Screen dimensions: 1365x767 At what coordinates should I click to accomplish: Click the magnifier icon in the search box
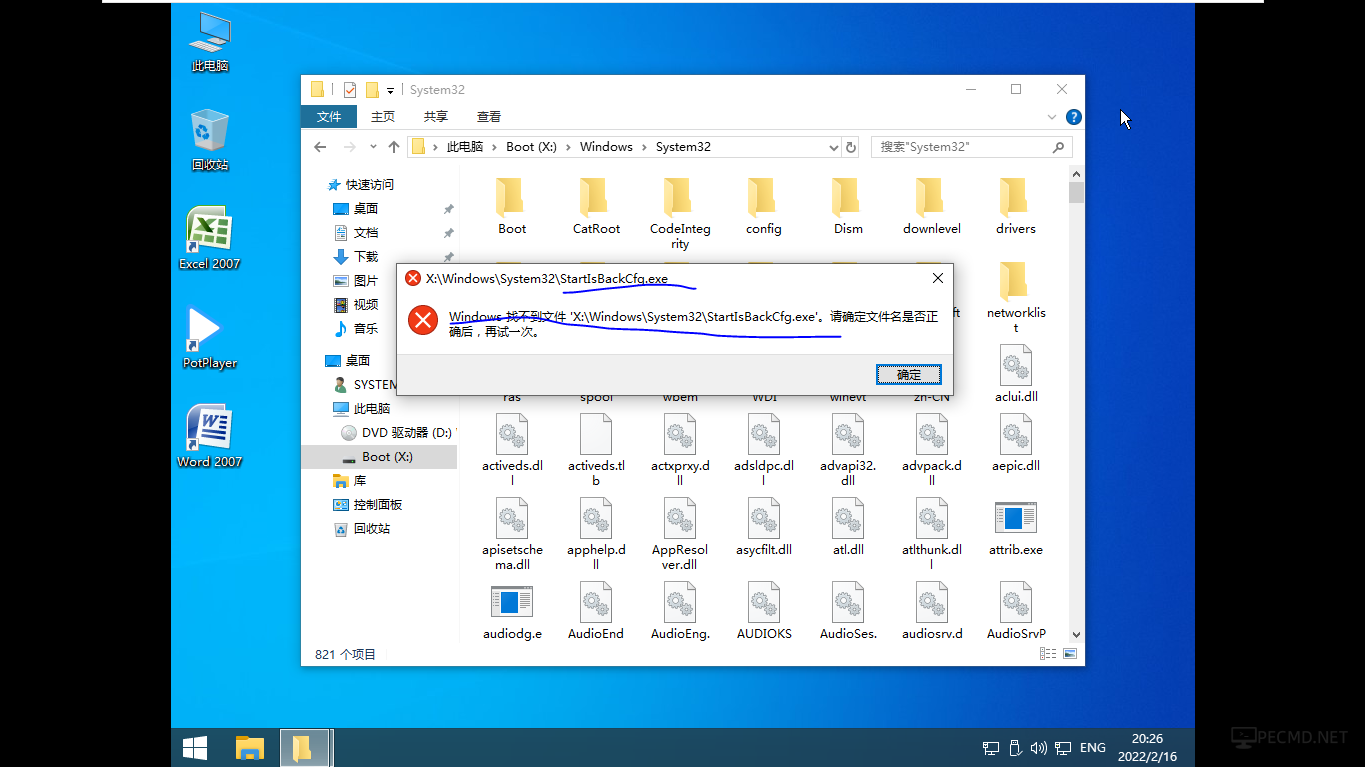point(1058,147)
